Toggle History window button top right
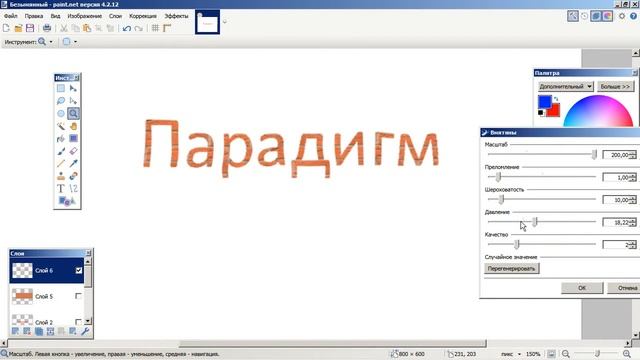 pyautogui.click(x=584, y=16)
